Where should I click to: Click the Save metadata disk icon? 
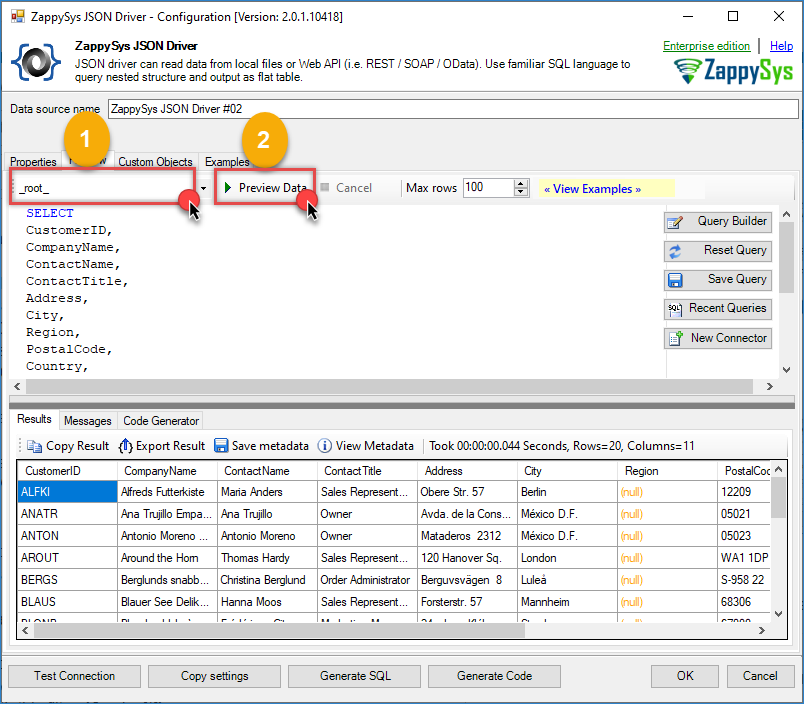[x=221, y=446]
